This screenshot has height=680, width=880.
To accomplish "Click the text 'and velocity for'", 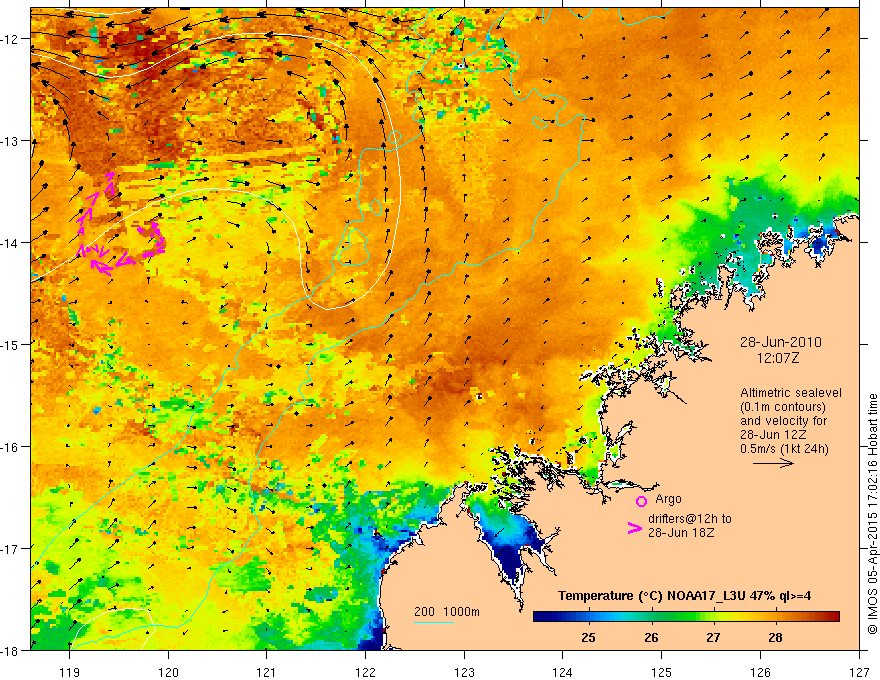I will coord(783,421).
